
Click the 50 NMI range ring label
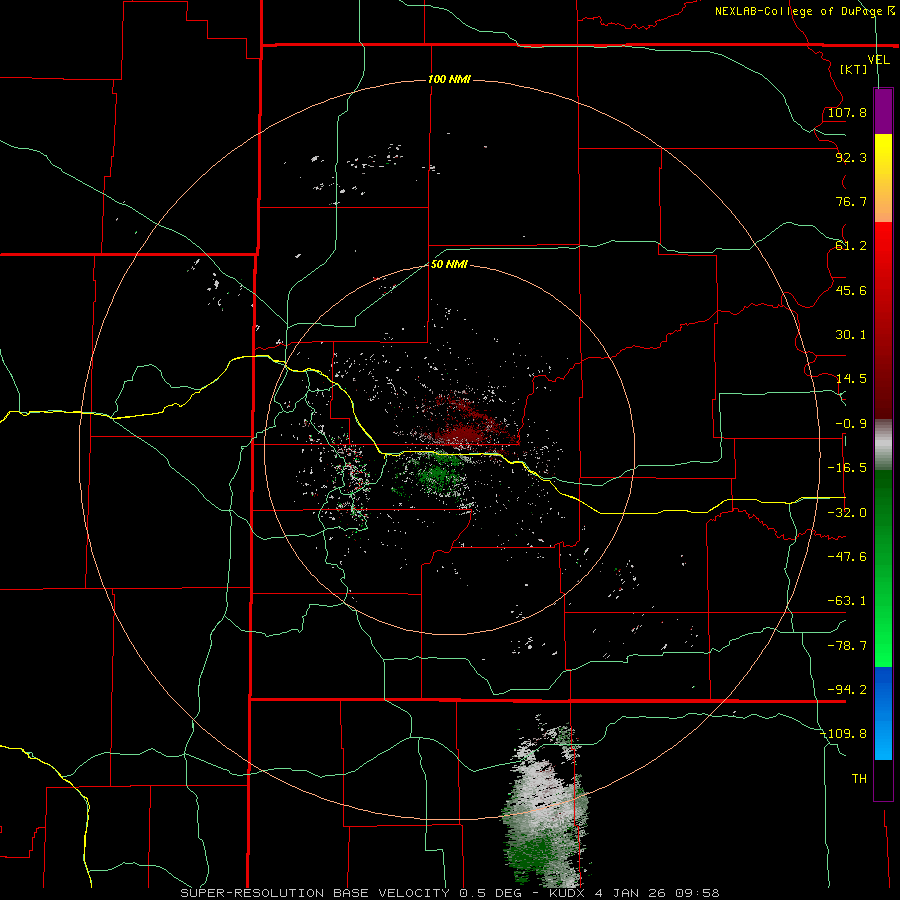(x=449, y=264)
